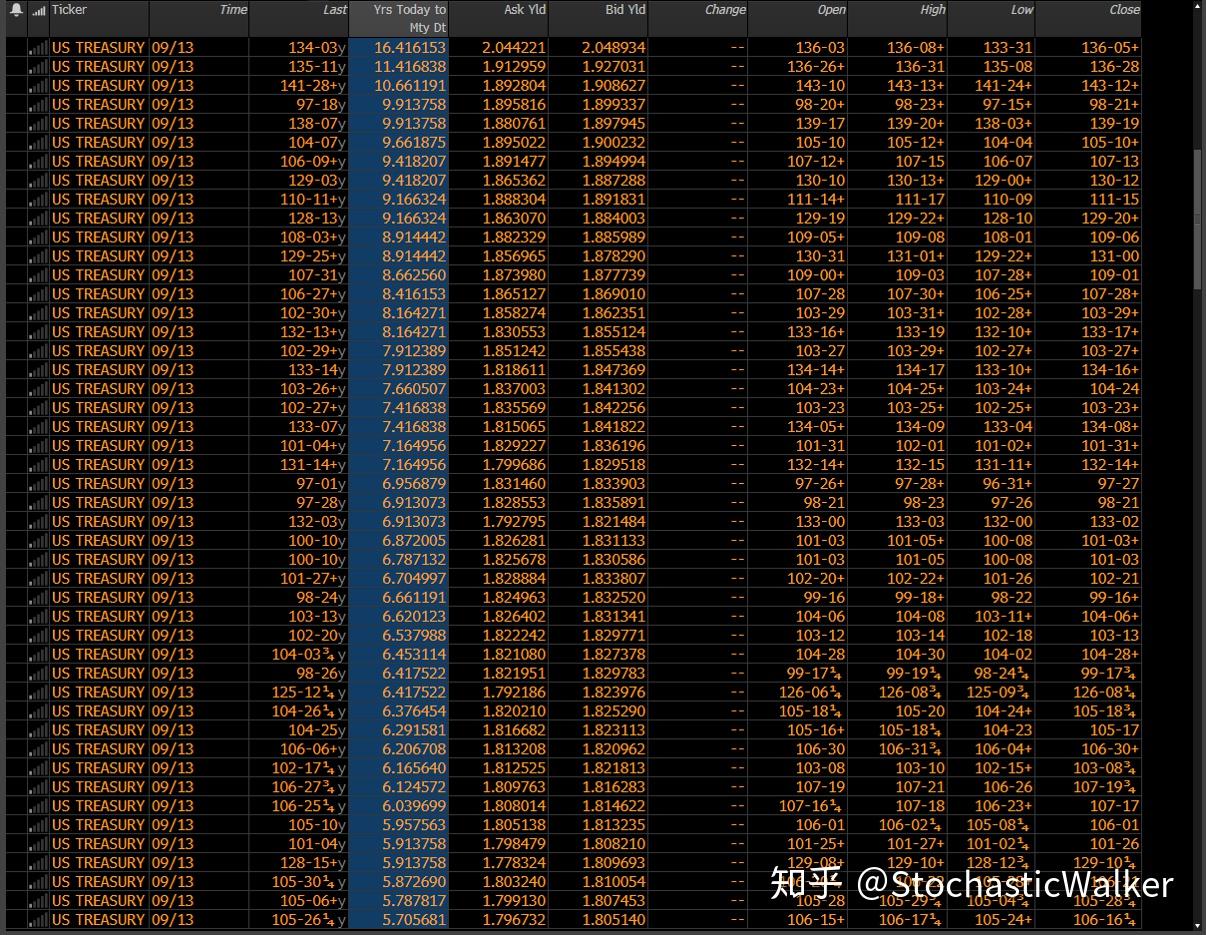The width and height of the screenshot is (1206, 935).
Task: Click signal bars icon of row with Last 104-07
Action: (x=38, y=143)
